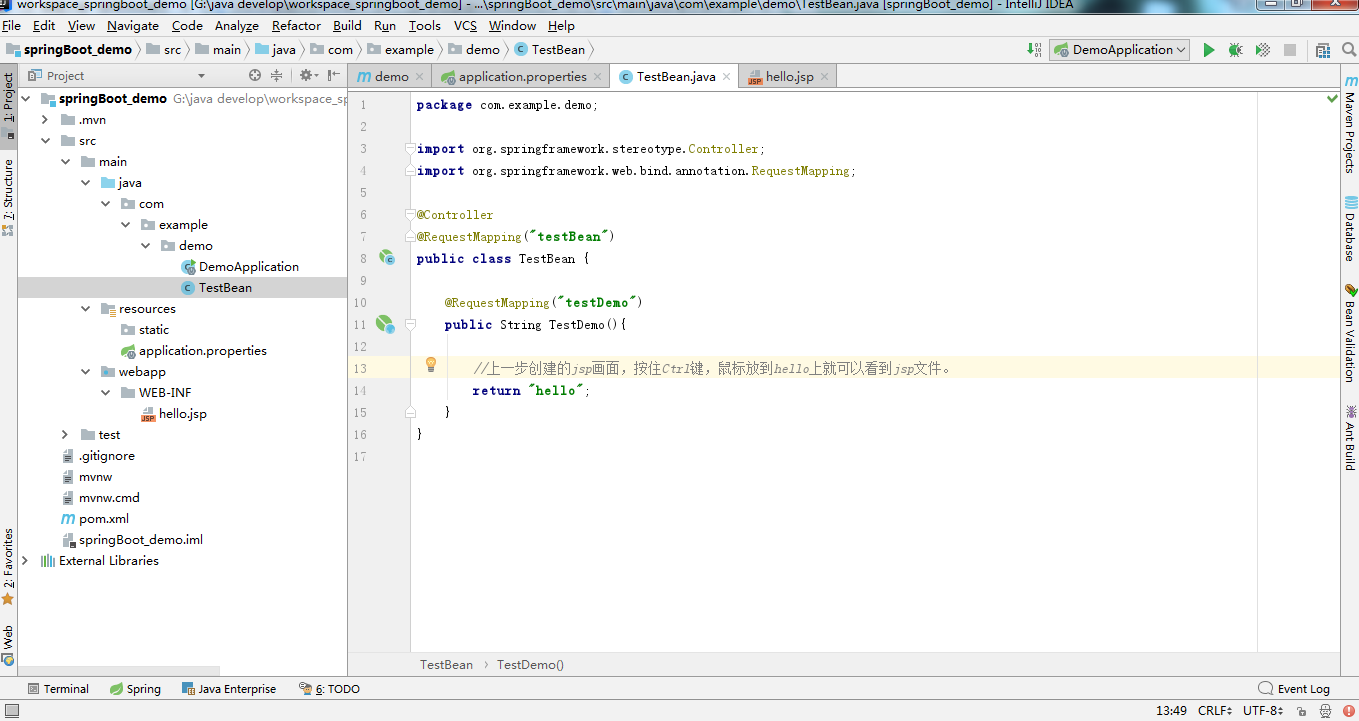The width and height of the screenshot is (1359, 721).
Task: Click the red error notification icon
Action: tap(1349, 711)
